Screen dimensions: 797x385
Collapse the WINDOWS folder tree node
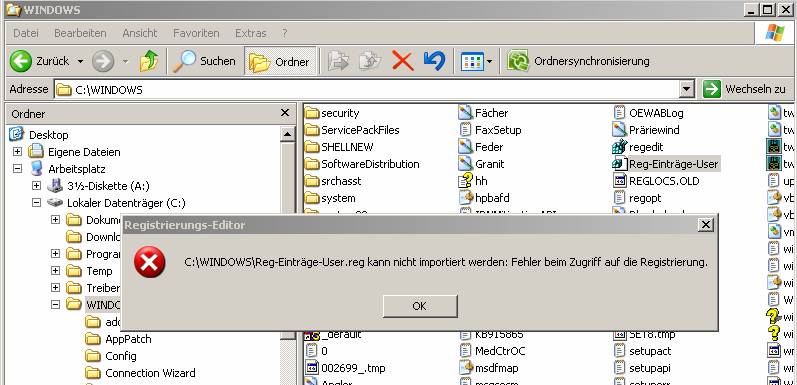[55, 305]
